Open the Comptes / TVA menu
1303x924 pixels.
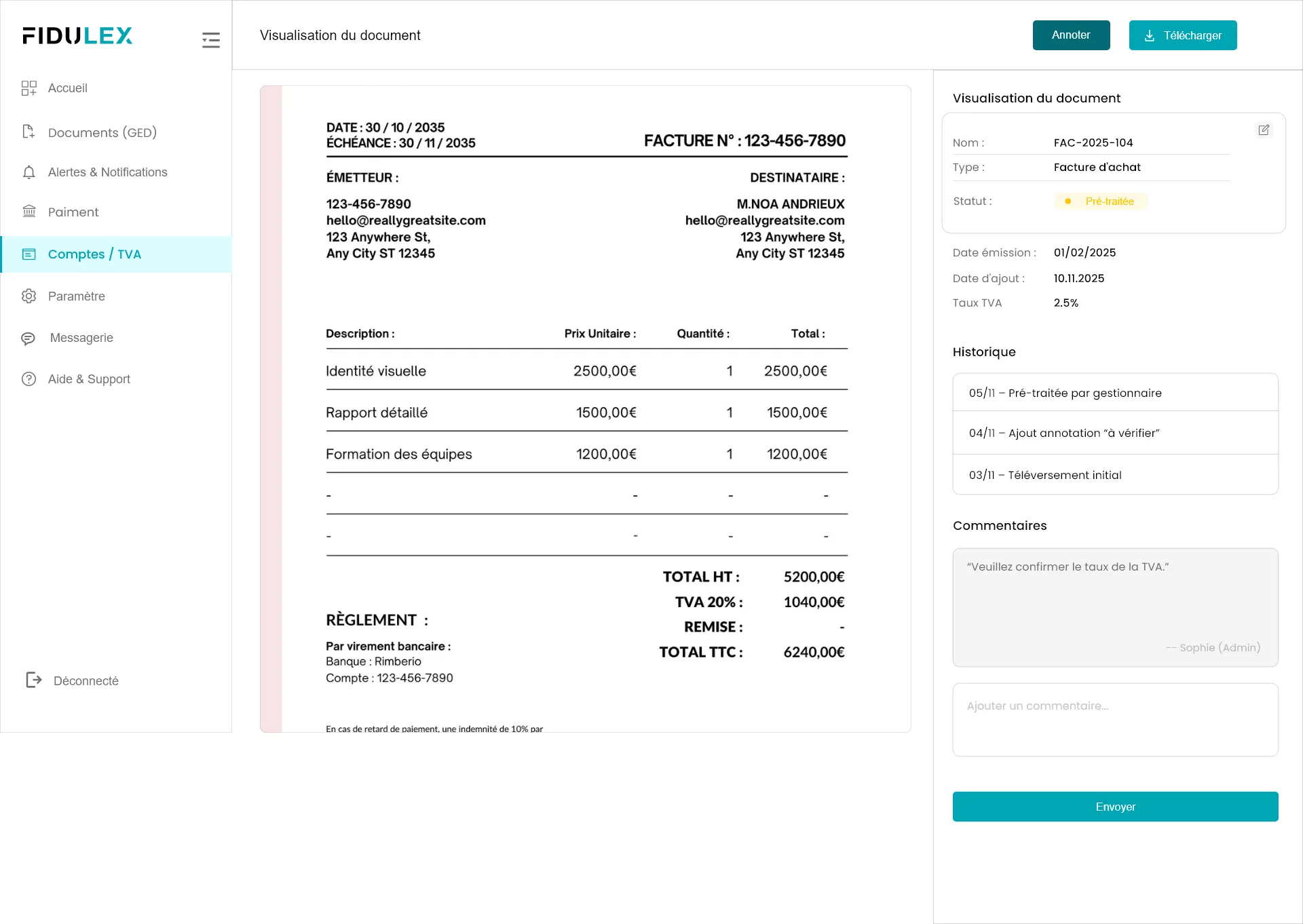tap(94, 254)
